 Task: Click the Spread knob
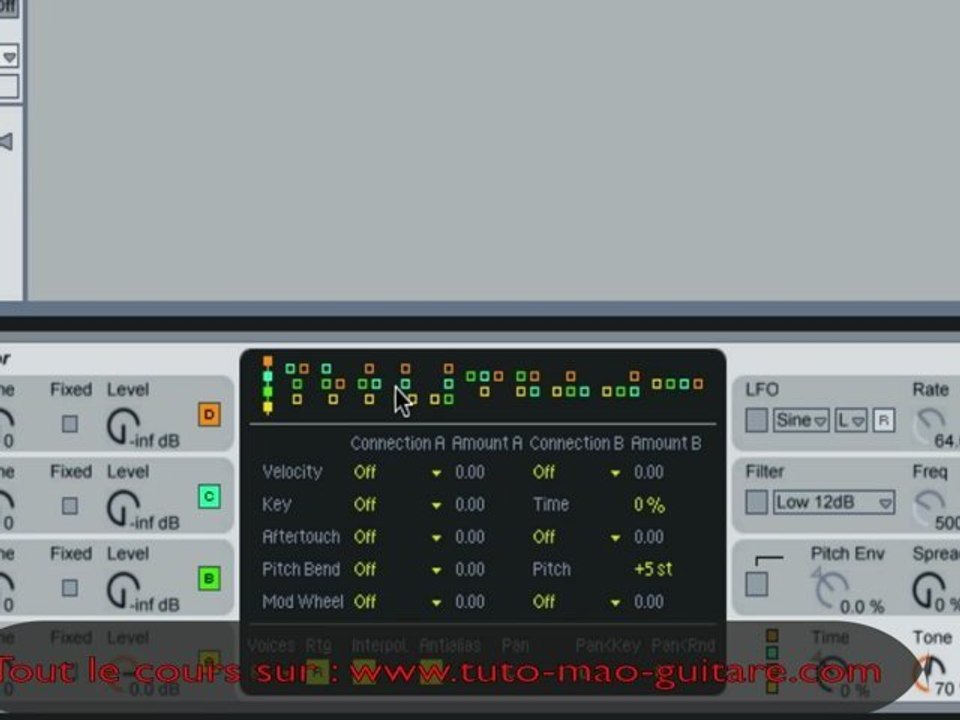pyautogui.click(x=929, y=589)
